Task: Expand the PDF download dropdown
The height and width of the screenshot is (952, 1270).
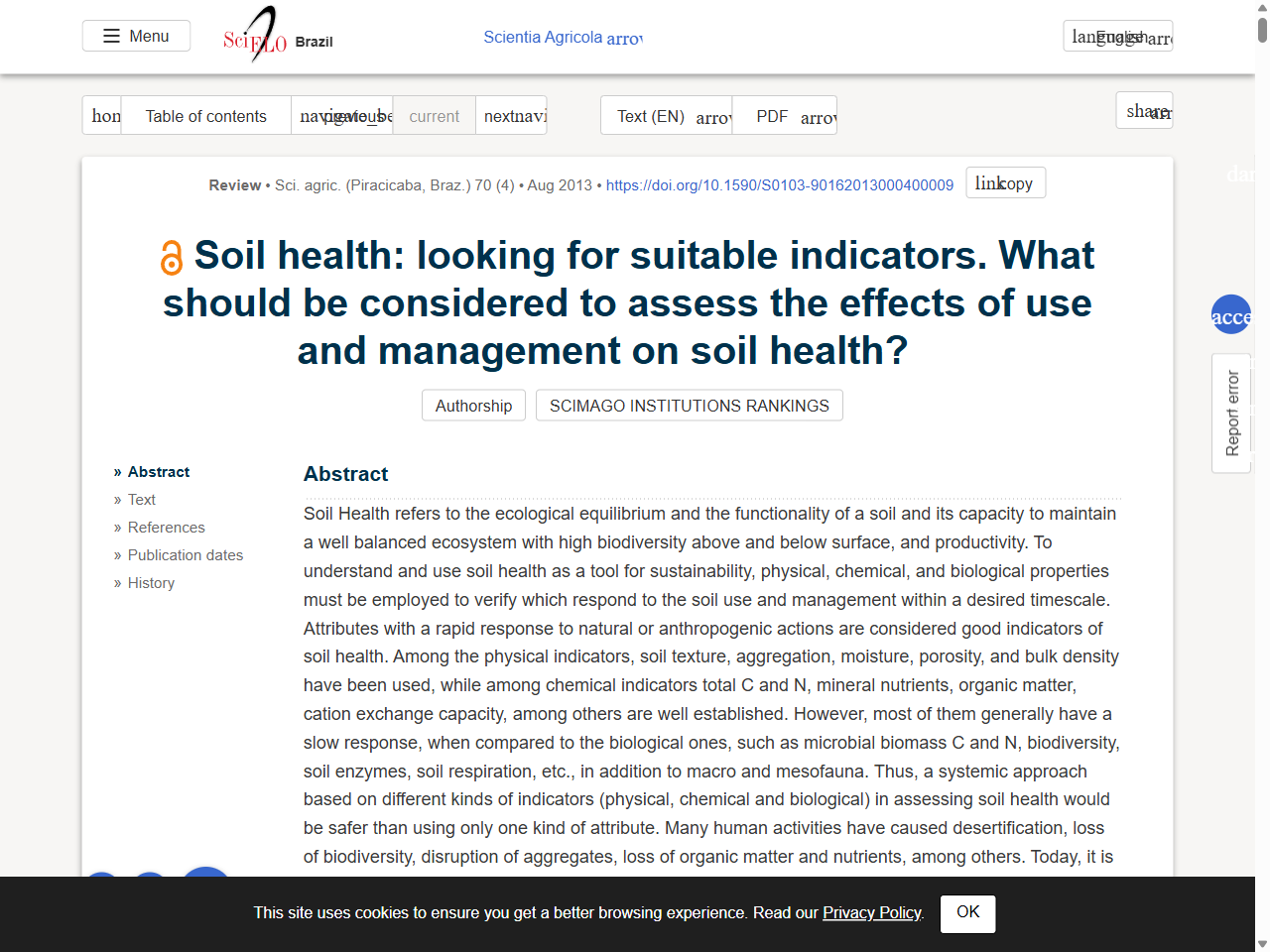Action: pos(785,115)
